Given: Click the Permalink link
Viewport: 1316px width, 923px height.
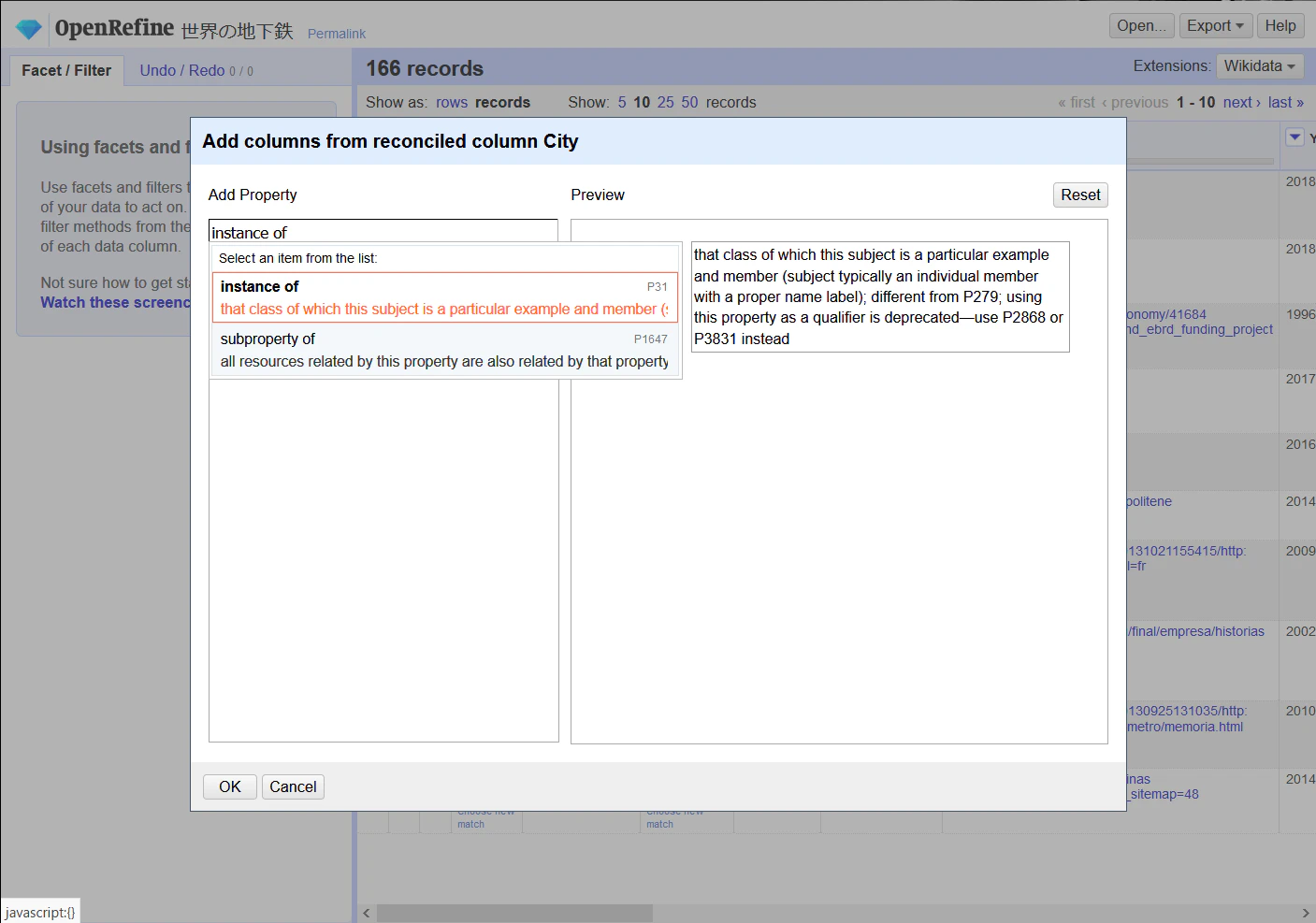Looking at the screenshot, I should 337,34.
